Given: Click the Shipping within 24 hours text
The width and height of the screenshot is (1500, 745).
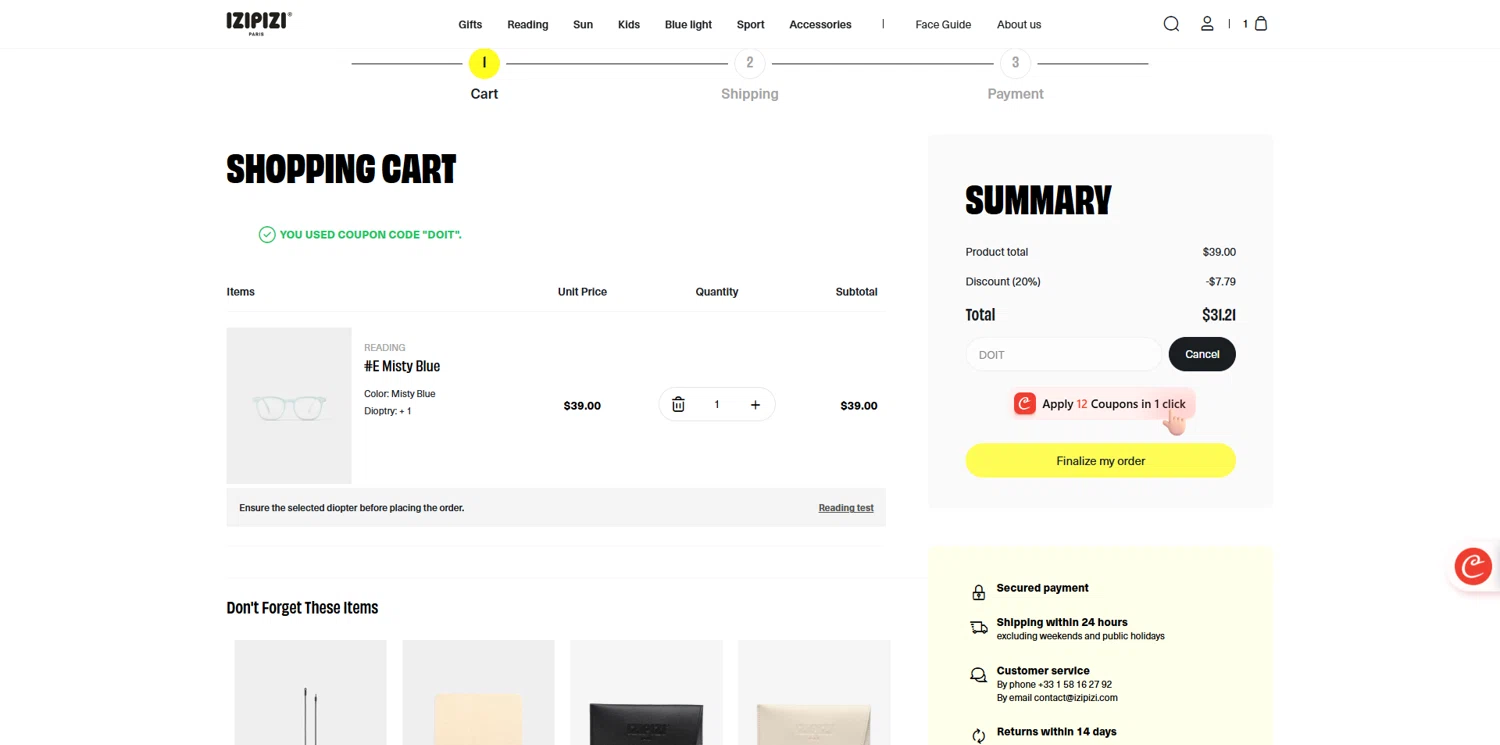Looking at the screenshot, I should pyautogui.click(x=1062, y=622).
